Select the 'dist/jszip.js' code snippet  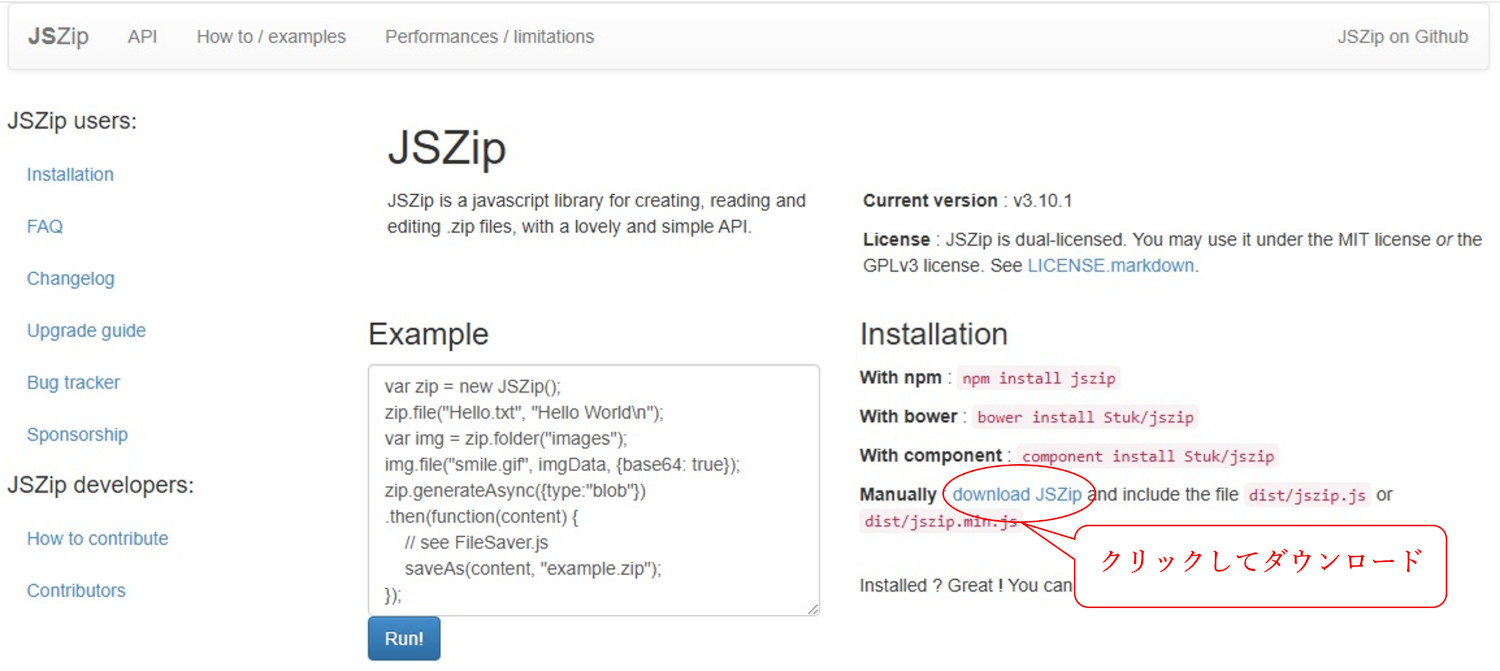tap(1307, 495)
